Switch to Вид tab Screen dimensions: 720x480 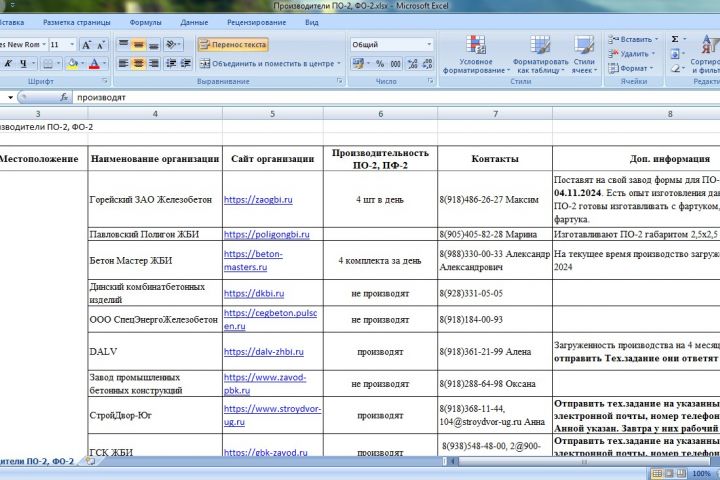pos(311,22)
